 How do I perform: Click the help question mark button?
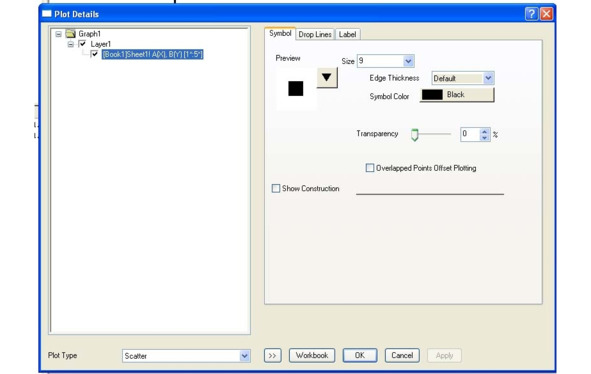click(531, 14)
